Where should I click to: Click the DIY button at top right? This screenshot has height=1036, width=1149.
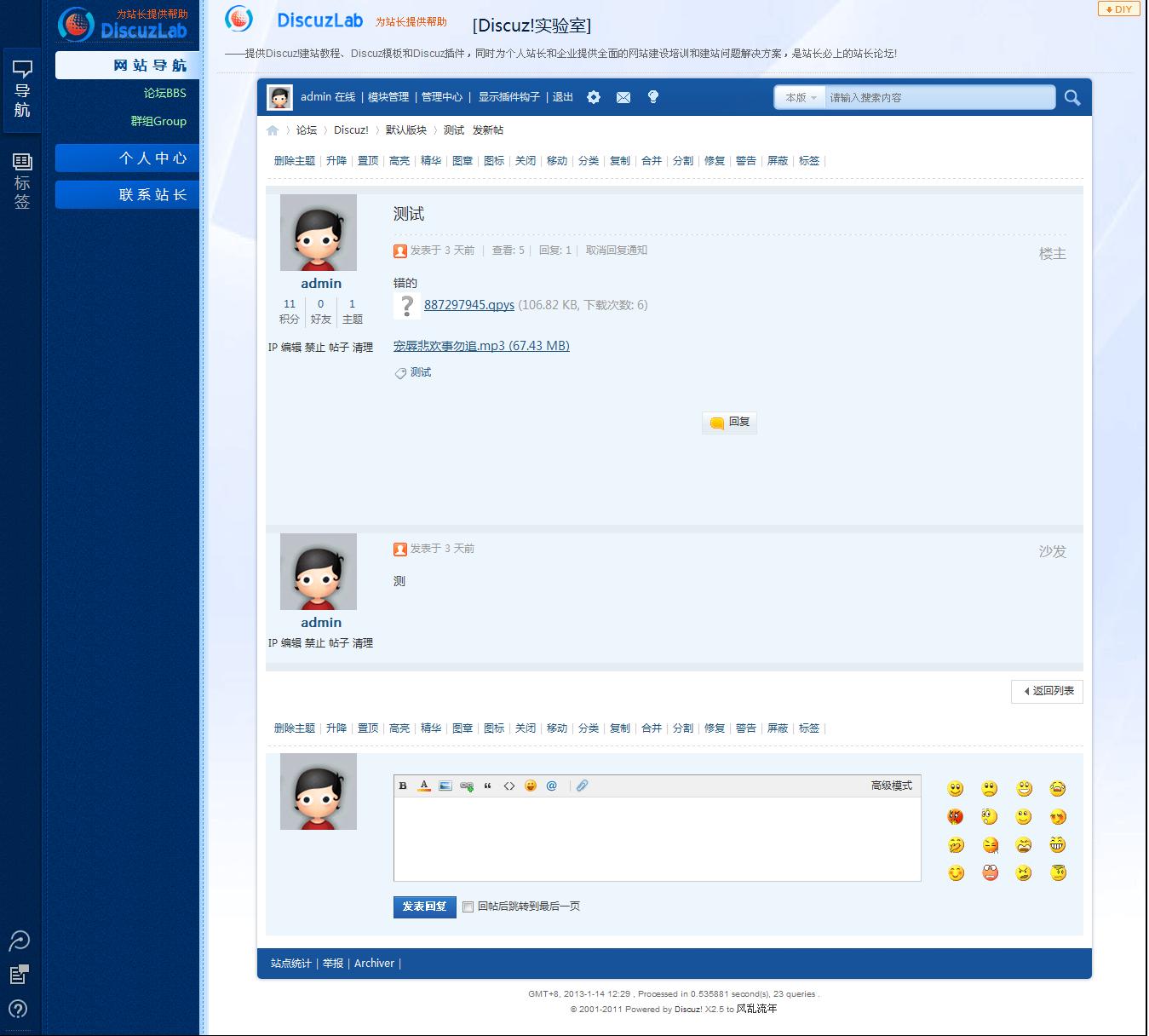[x=1118, y=9]
